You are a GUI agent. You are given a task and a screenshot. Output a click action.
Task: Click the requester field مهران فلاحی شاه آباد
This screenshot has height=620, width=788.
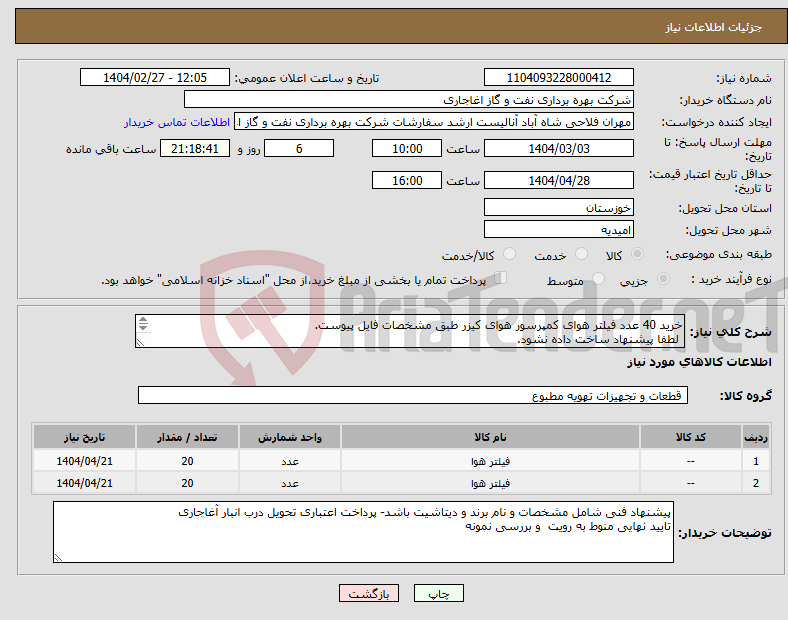click(x=434, y=122)
